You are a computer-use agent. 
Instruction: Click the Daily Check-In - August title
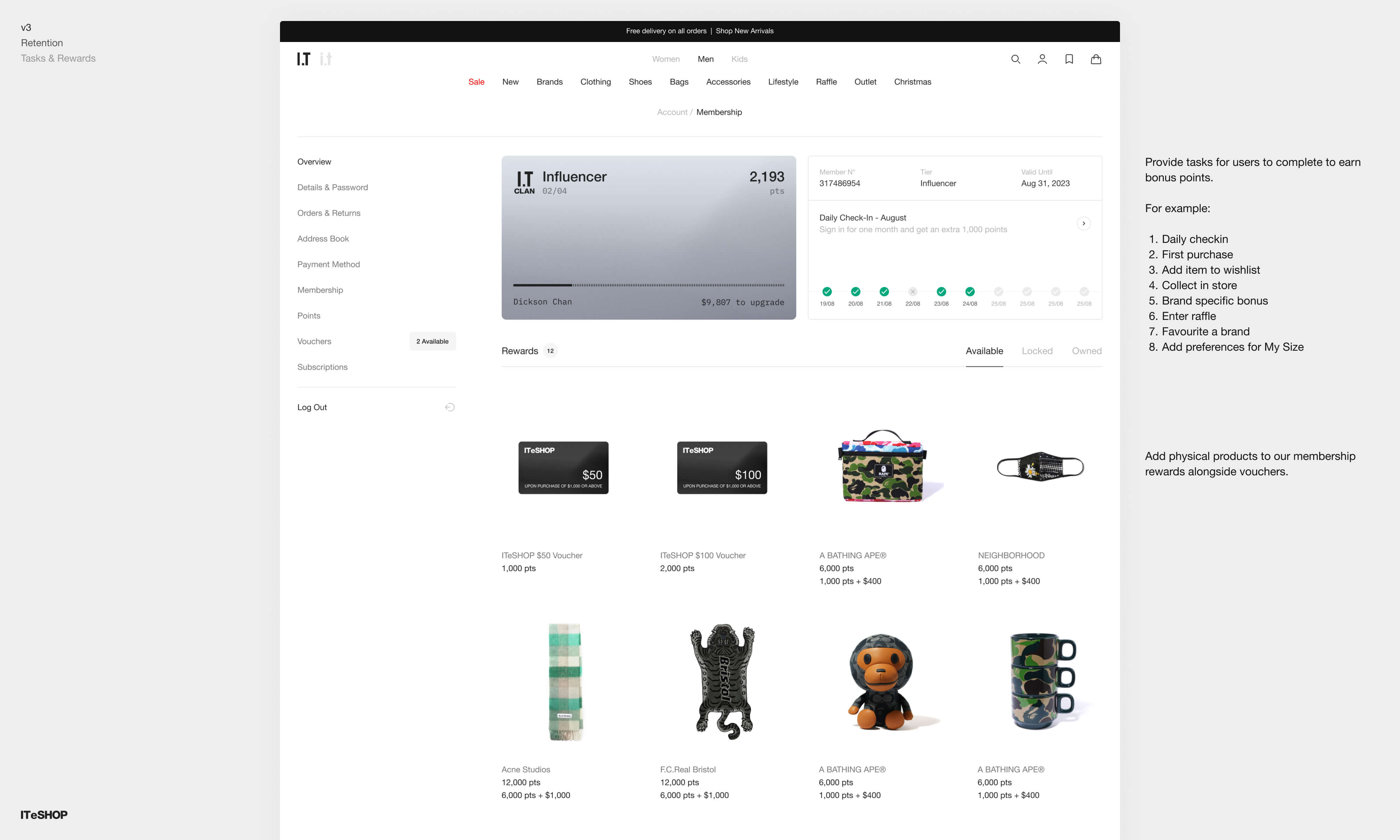(x=862, y=217)
